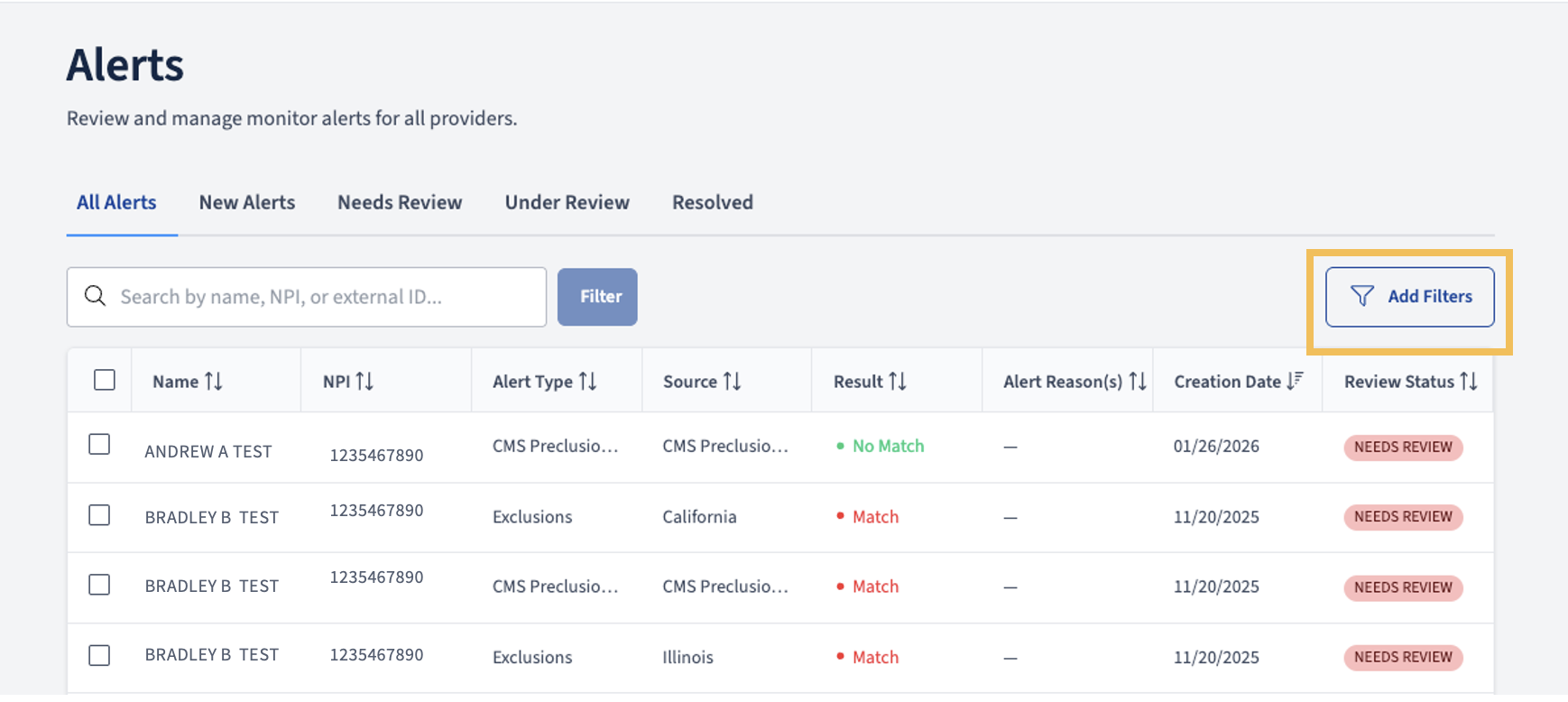Sort by NPI using sort arrows
The width and height of the screenshot is (1568, 702).
pos(364,382)
